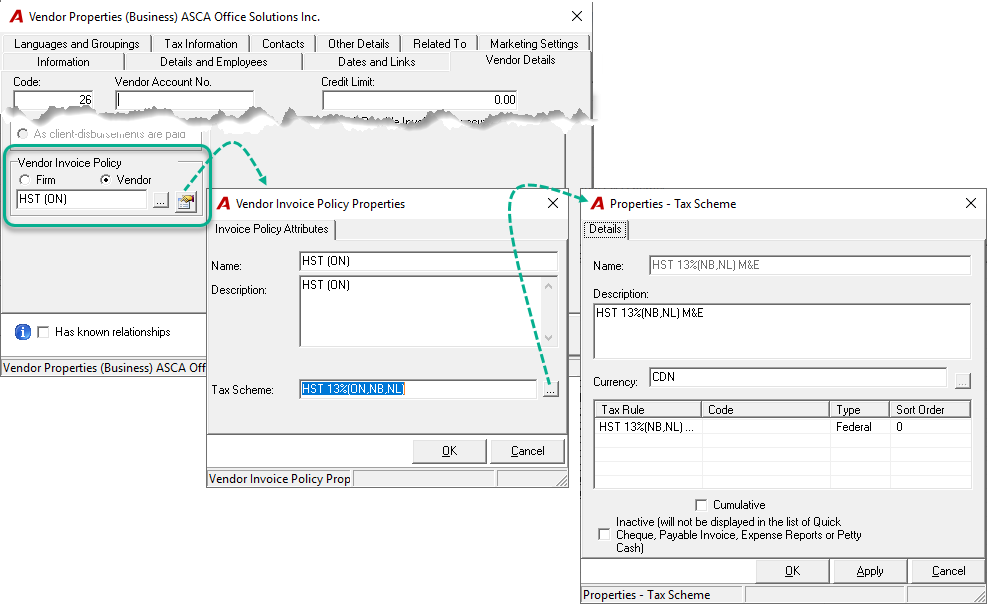
Task: Click the vendor Code field
Action: pos(54,99)
